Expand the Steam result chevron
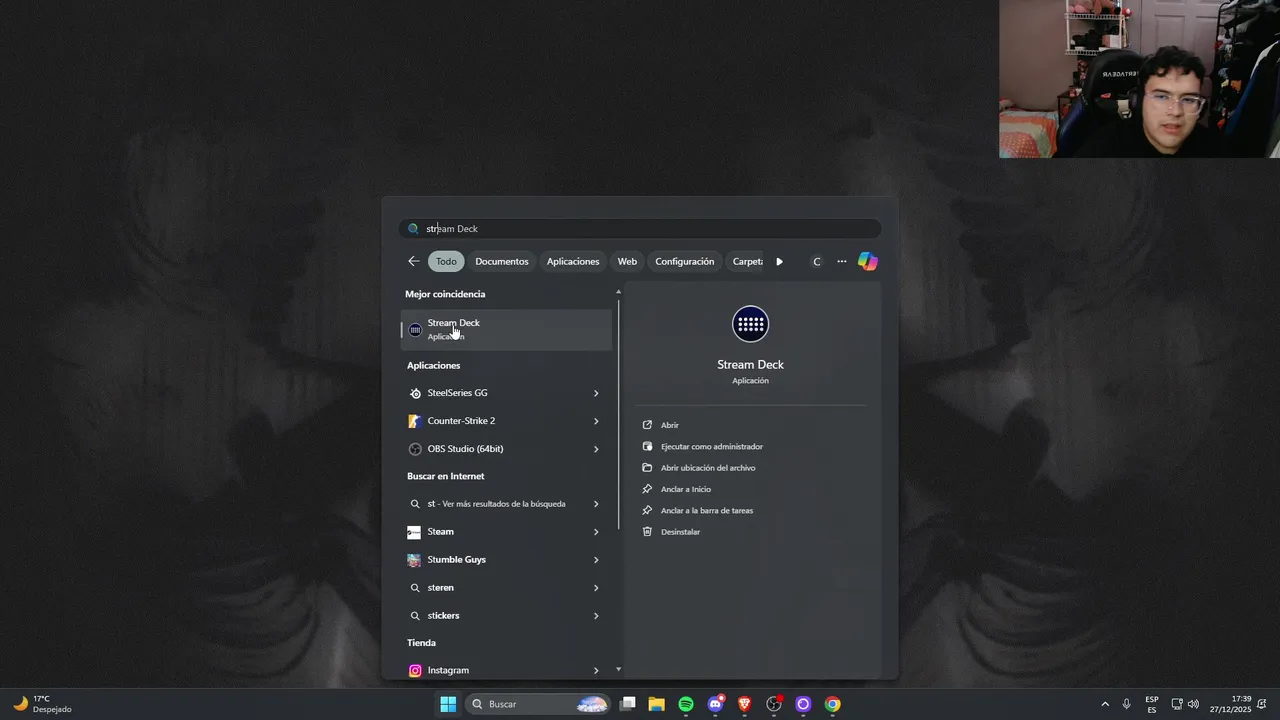 tap(596, 532)
